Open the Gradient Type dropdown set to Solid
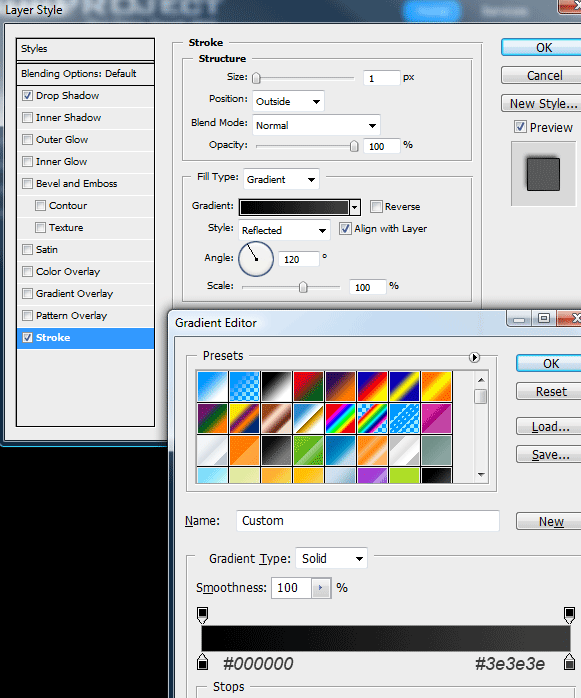 pyautogui.click(x=331, y=558)
